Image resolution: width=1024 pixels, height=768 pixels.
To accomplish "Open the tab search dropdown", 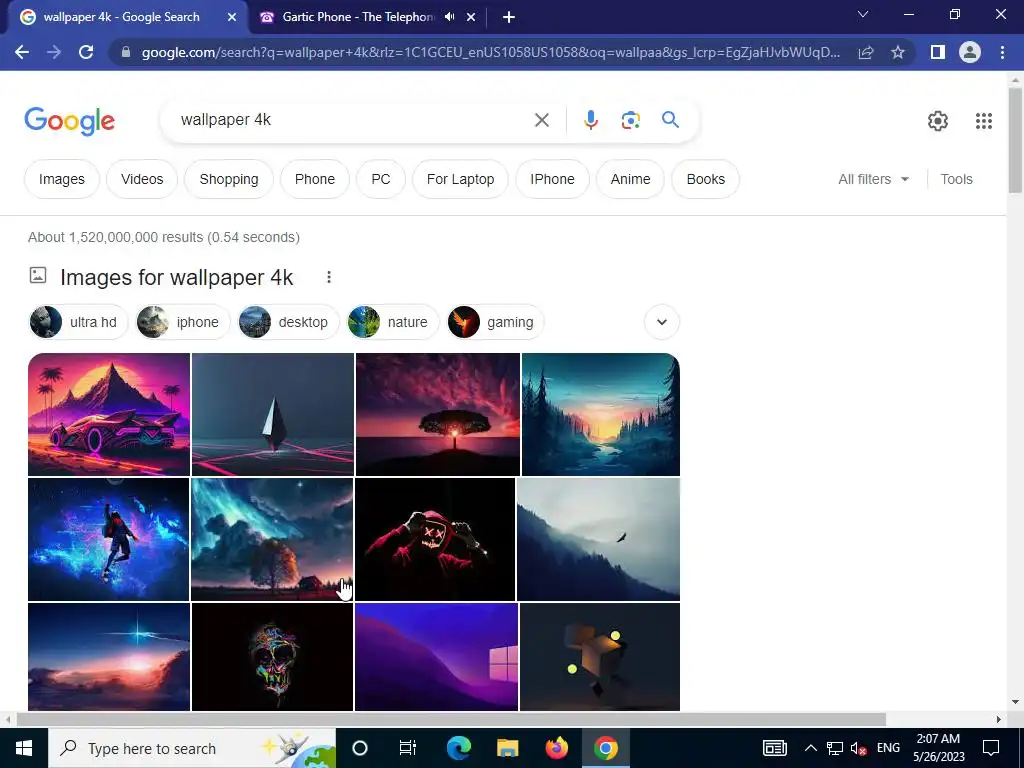I will (x=863, y=14).
